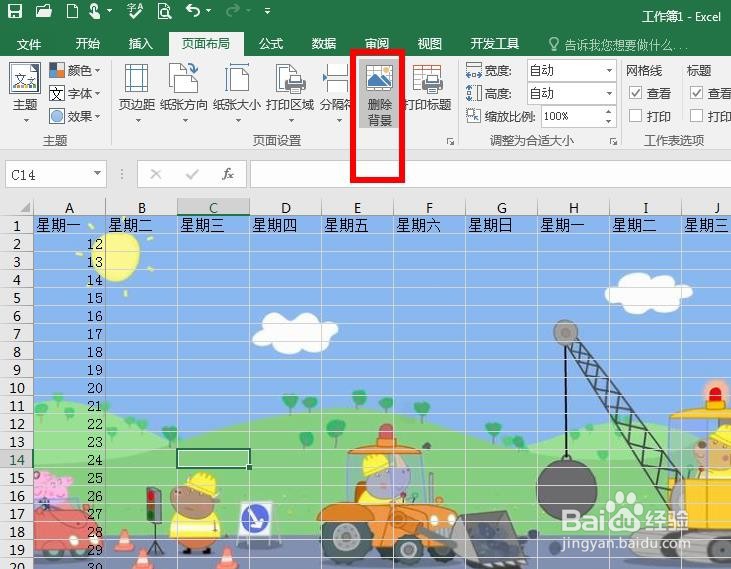
Task: Click the touch/mouse mode icon
Action: coord(95,10)
